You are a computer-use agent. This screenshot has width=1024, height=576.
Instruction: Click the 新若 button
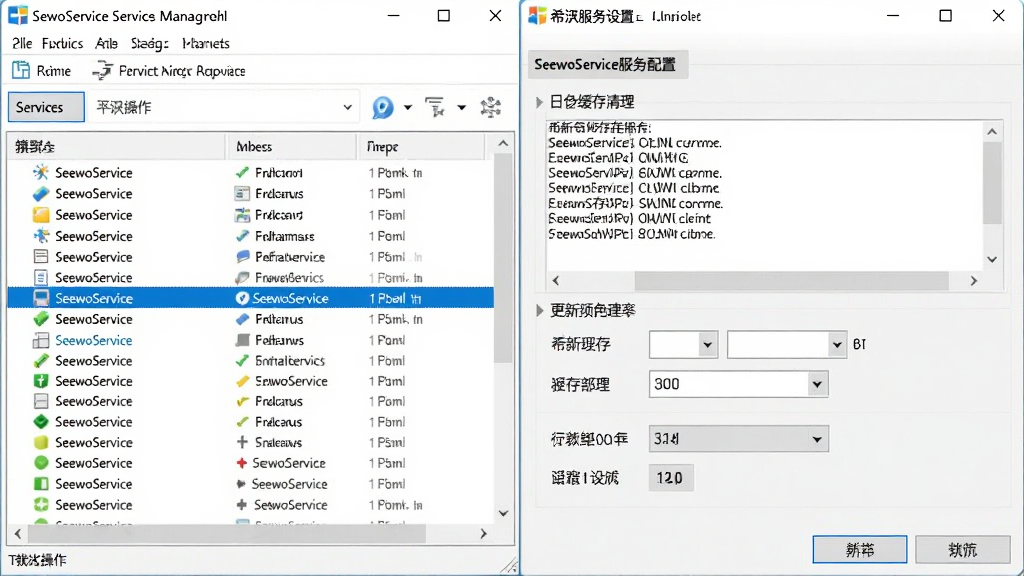tap(859, 549)
